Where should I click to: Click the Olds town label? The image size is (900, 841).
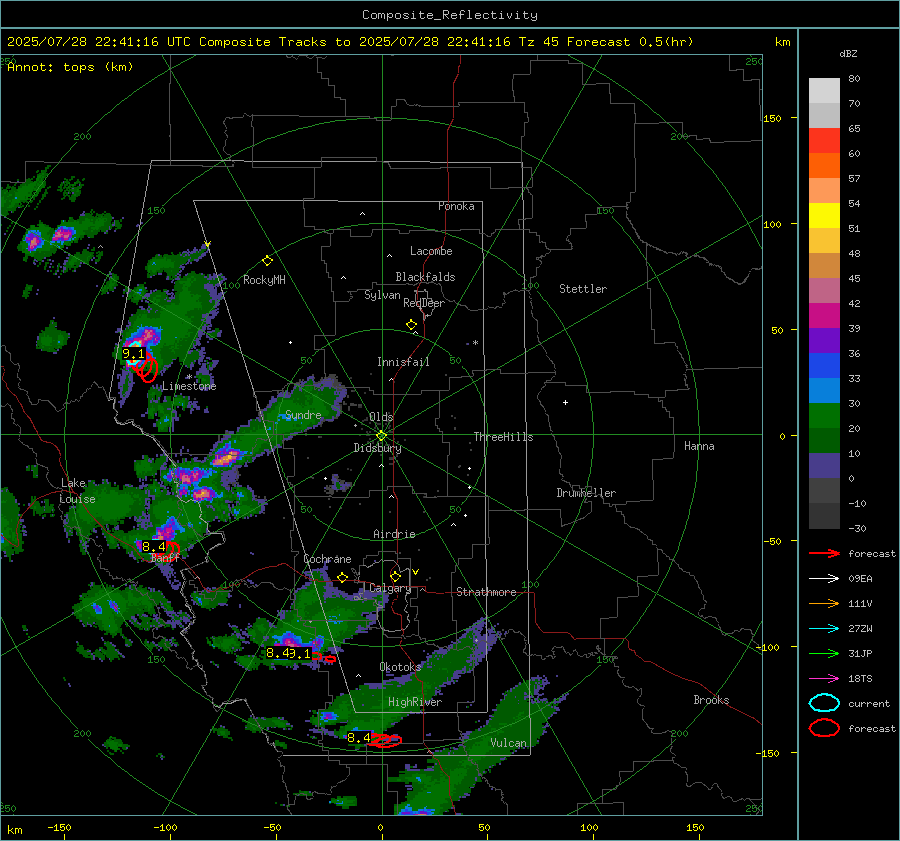(381, 417)
